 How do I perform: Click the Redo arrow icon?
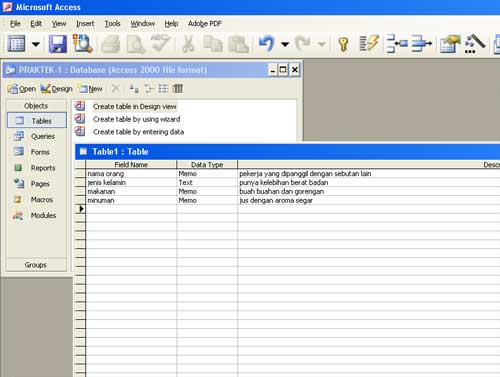click(x=303, y=43)
